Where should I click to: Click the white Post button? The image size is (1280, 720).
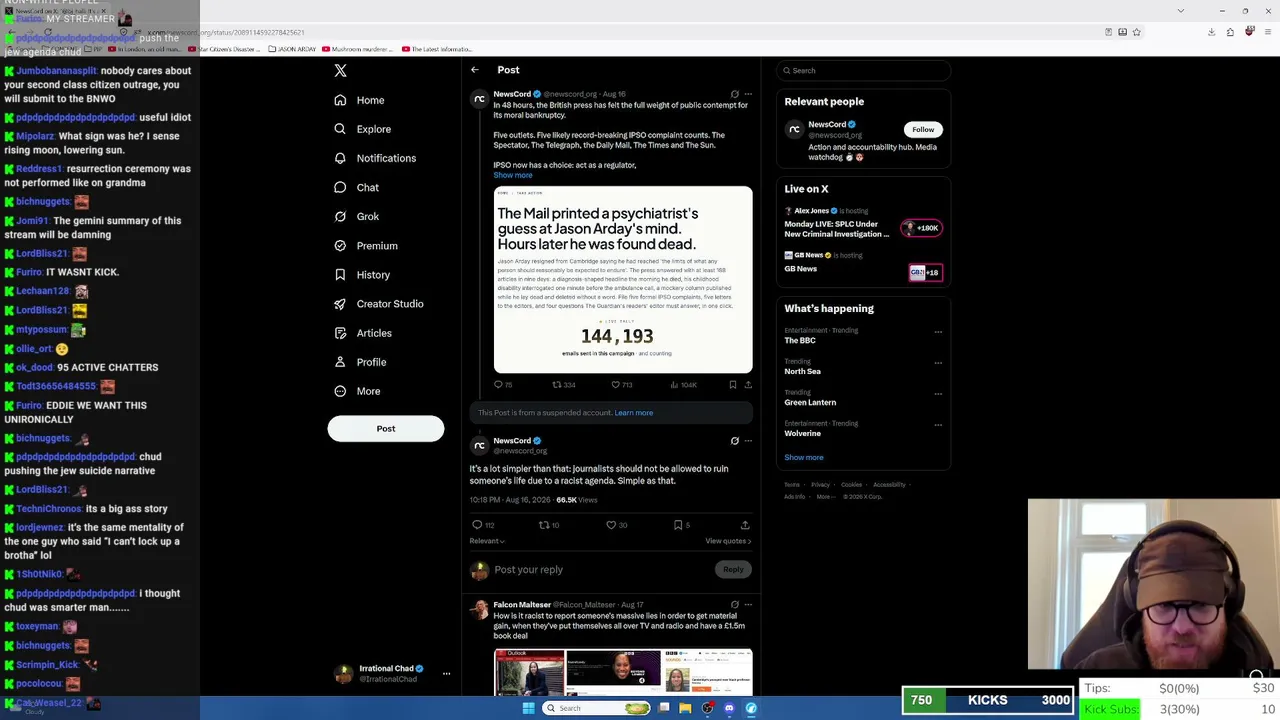(x=386, y=428)
